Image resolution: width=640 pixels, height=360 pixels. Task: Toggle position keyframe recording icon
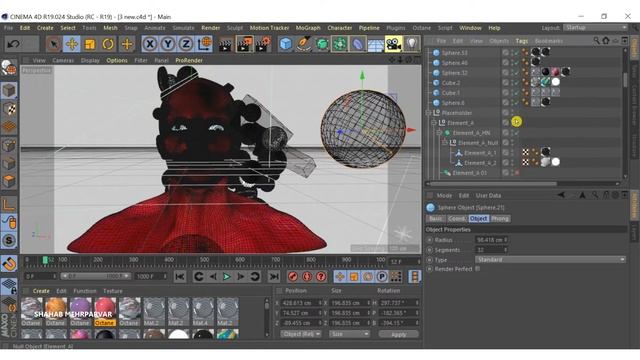340,277
